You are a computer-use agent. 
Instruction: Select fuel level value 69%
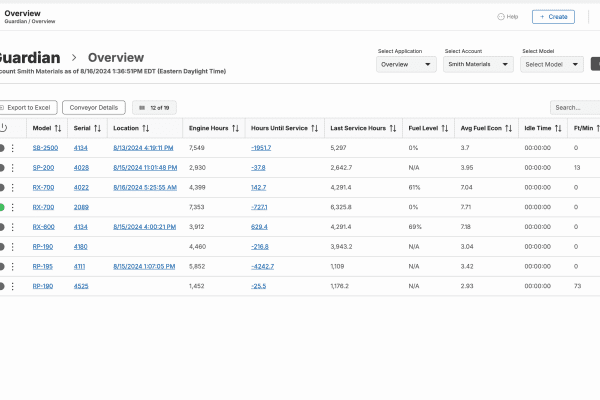(x=415, y=227)
